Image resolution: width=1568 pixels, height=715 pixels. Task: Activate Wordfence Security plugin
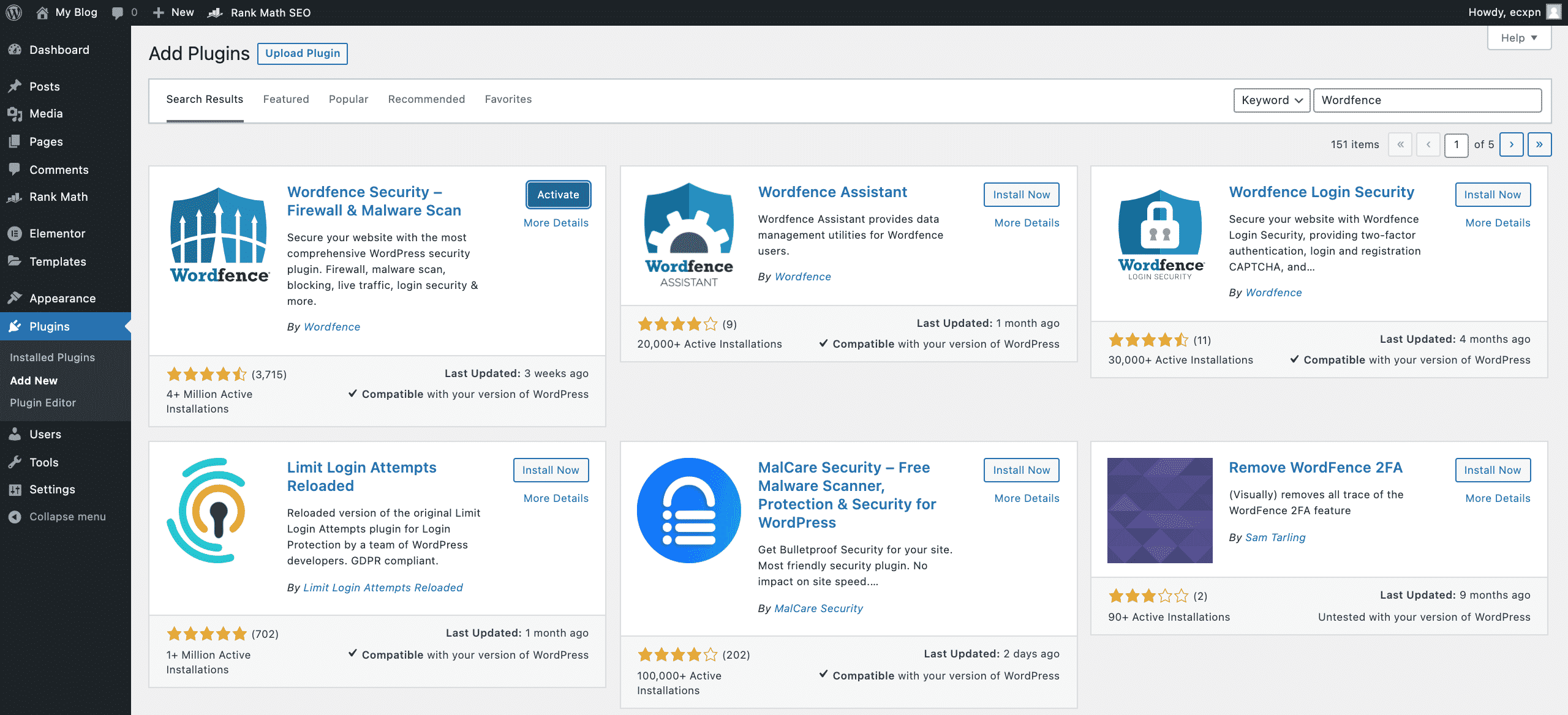click(x=558, y=195)
